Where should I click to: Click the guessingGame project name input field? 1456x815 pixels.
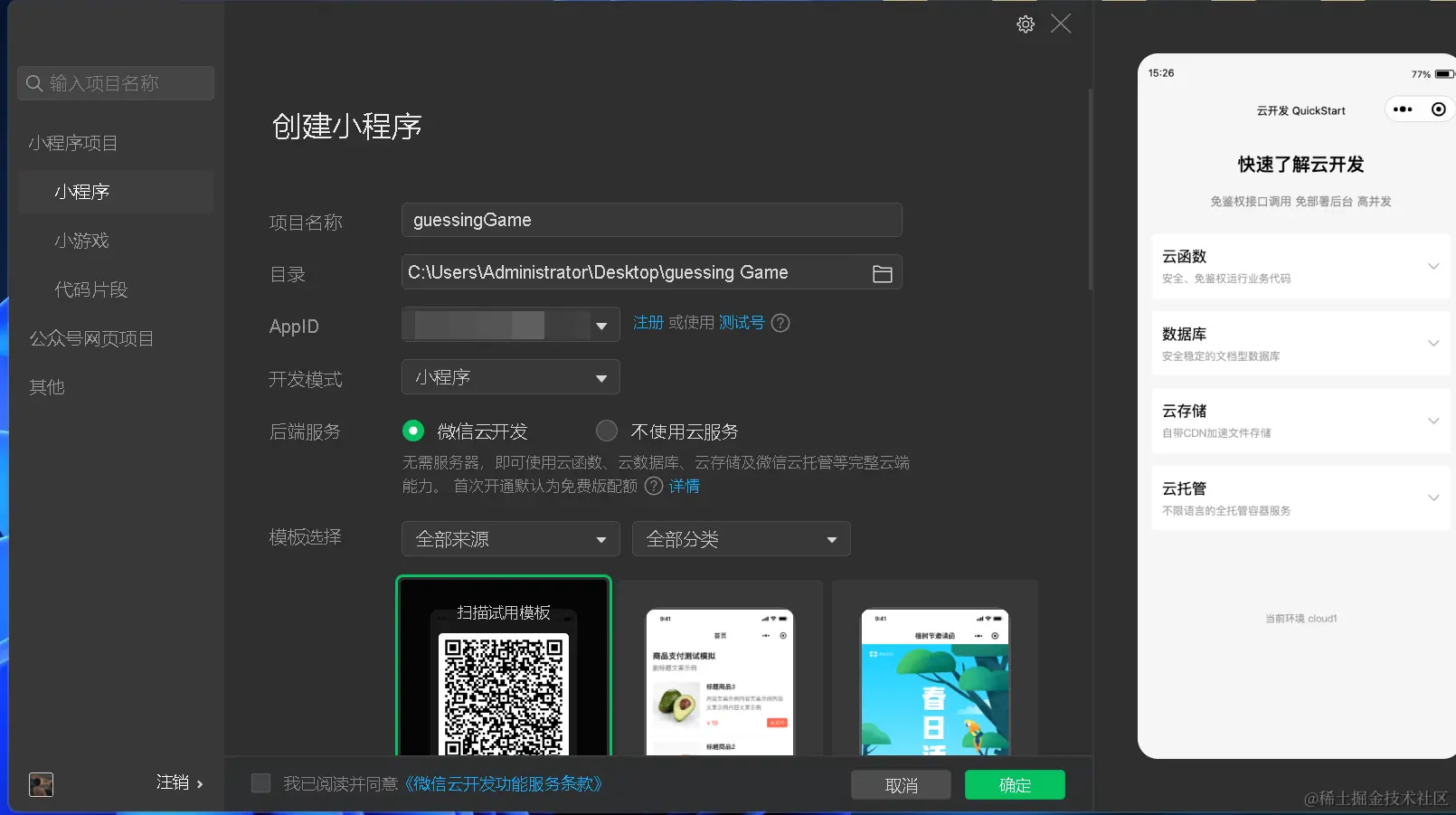[651, 220]
